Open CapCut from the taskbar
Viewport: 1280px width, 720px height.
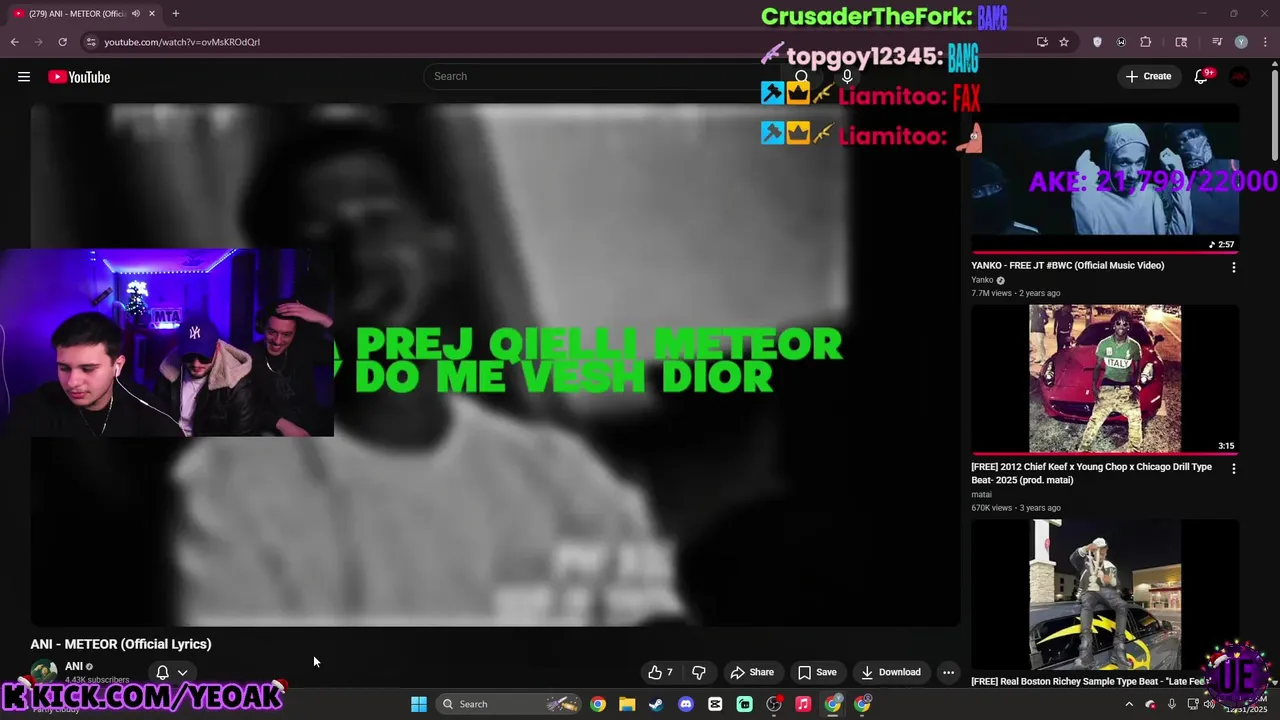(715, 704)
